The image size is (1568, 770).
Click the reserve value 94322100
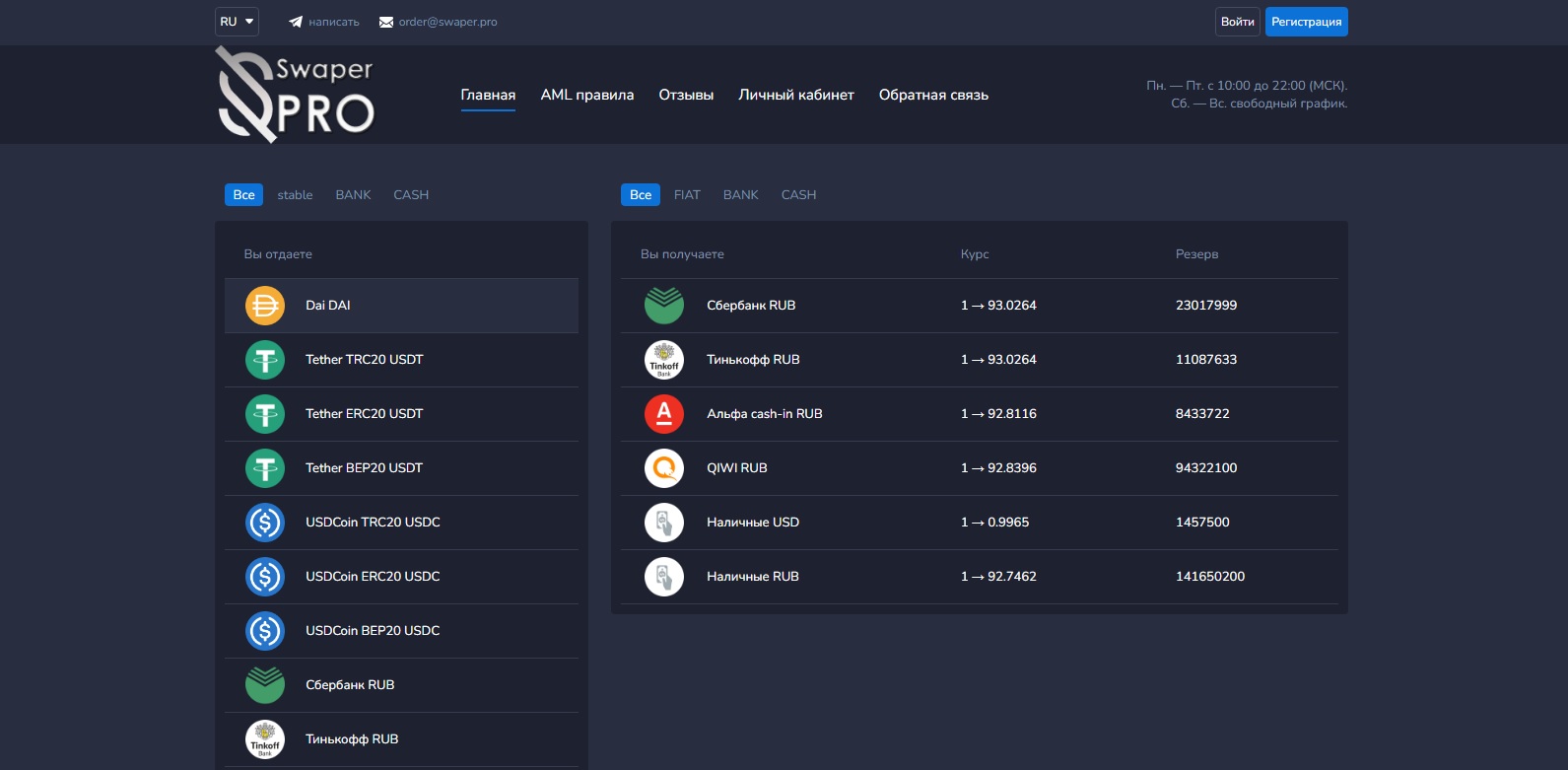click(x=1206, y=468)
